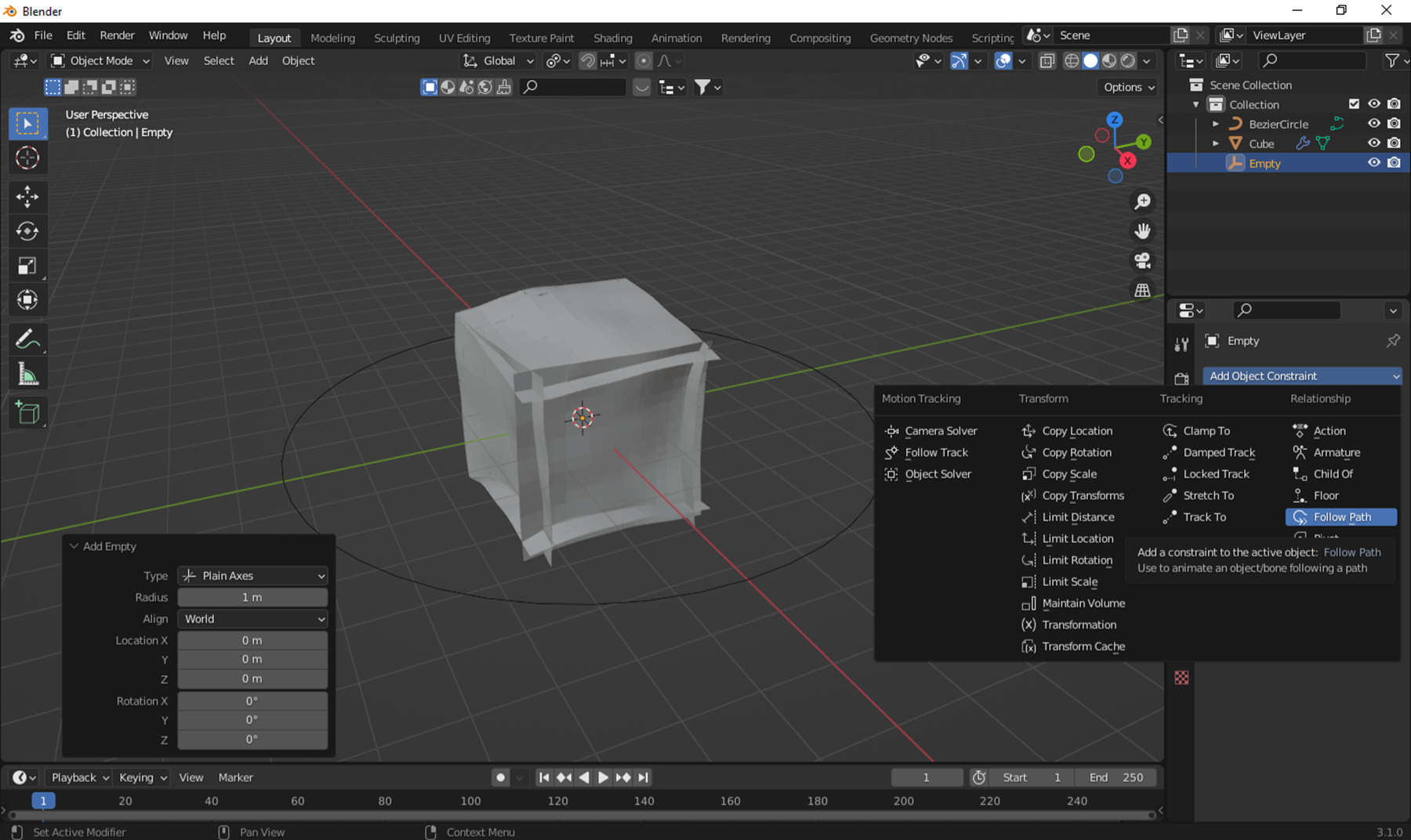Click the End frame 250 field
The width and height of the screenshot is (1411, 840).
[1116, 777]
